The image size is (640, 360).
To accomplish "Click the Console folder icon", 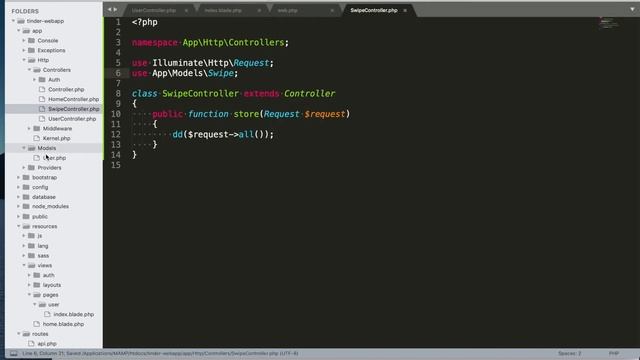I will tap(31, 40).
